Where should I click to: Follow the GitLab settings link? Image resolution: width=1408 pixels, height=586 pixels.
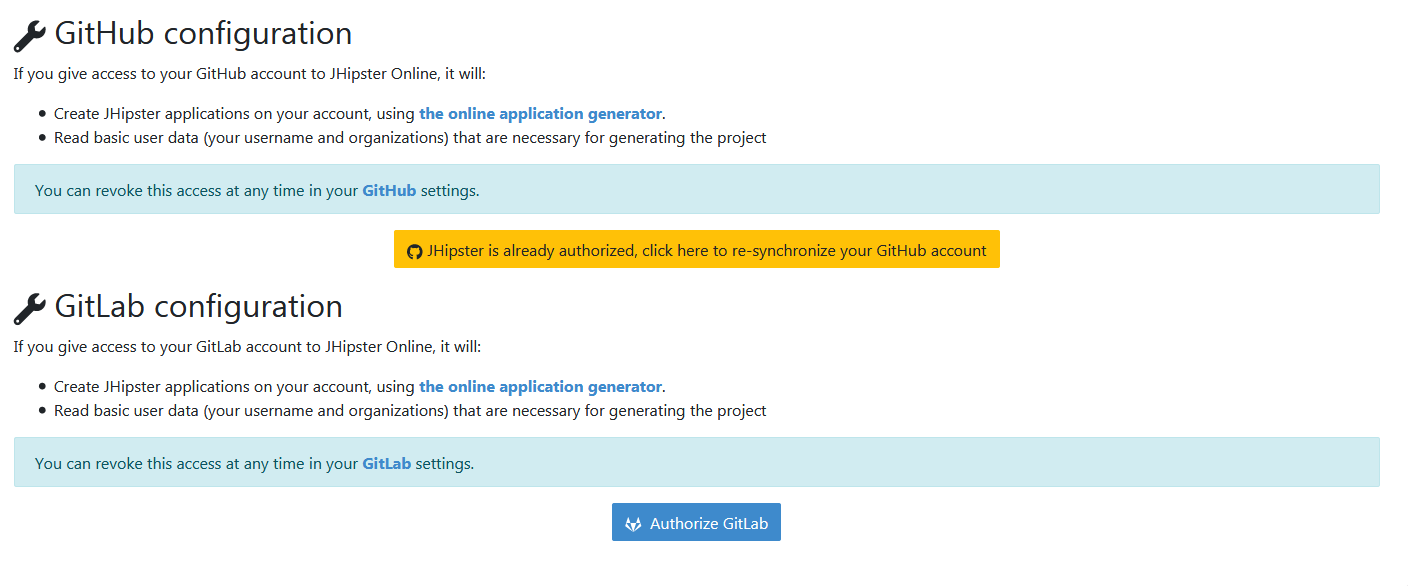pos(387,463)
